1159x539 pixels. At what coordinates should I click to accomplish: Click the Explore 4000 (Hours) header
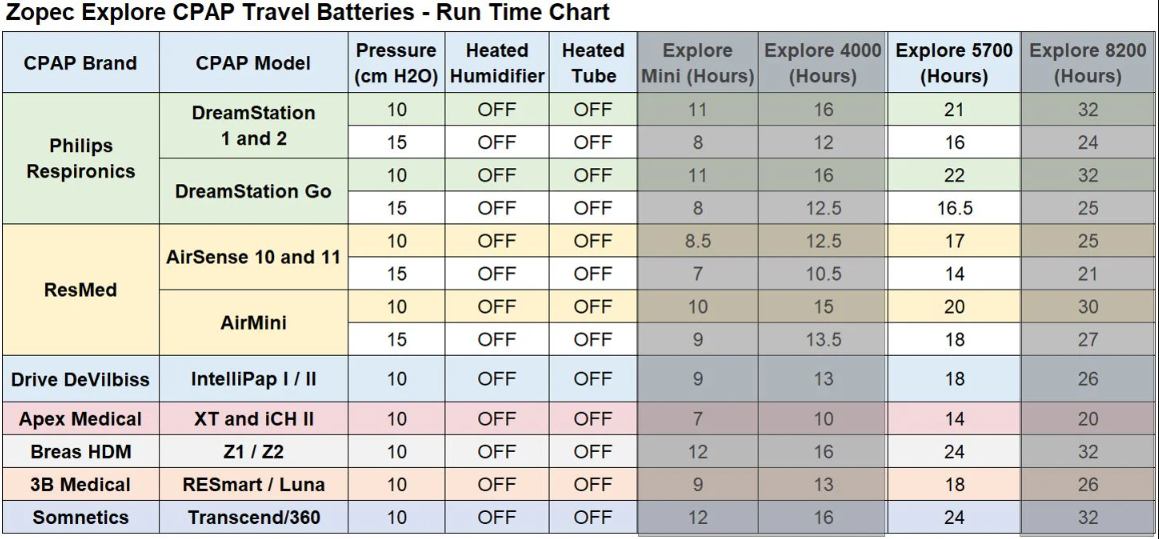pos(823,63)
